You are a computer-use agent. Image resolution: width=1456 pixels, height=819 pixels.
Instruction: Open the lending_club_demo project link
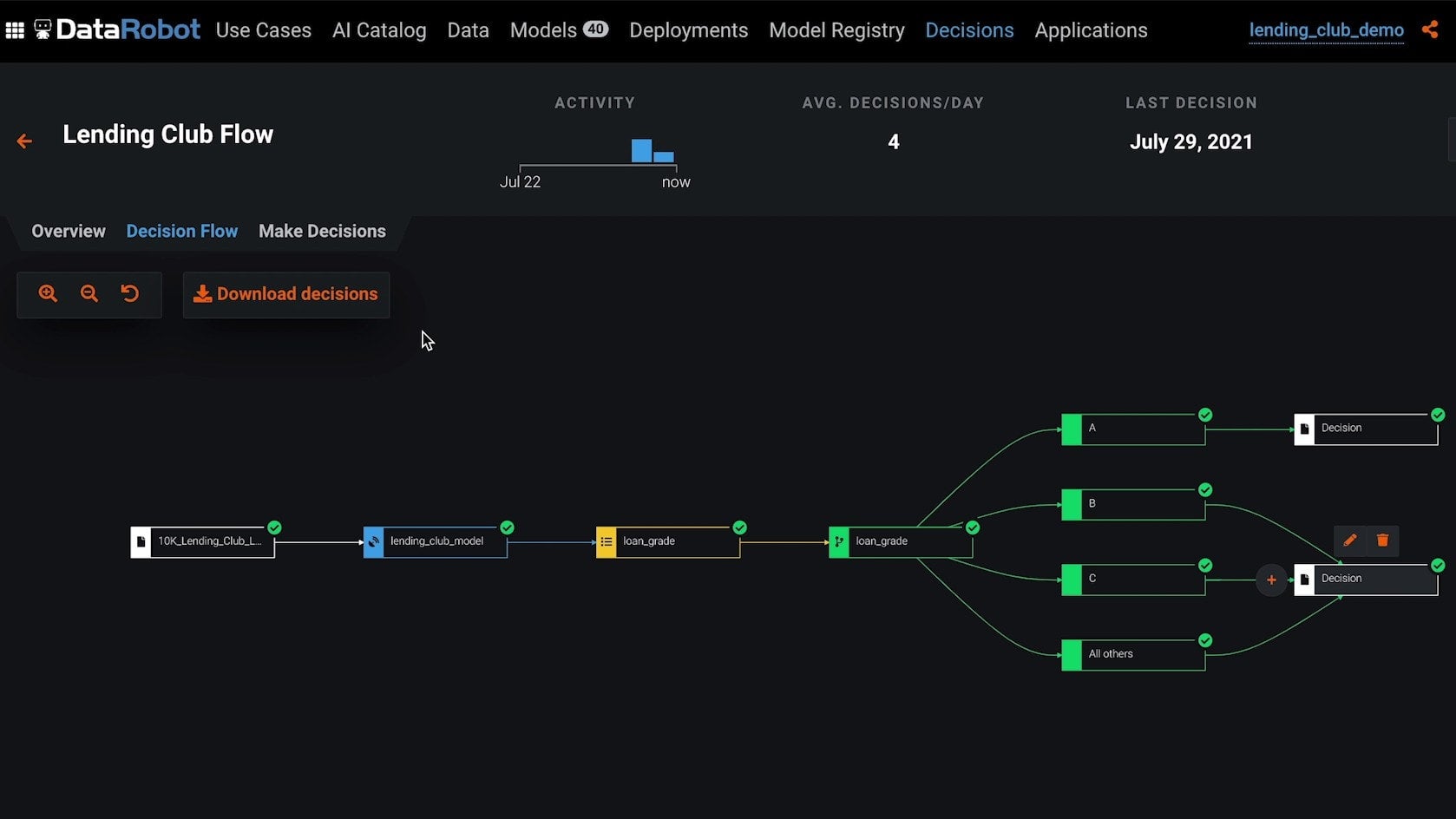pyautogui.click(x=1326, y=30)
